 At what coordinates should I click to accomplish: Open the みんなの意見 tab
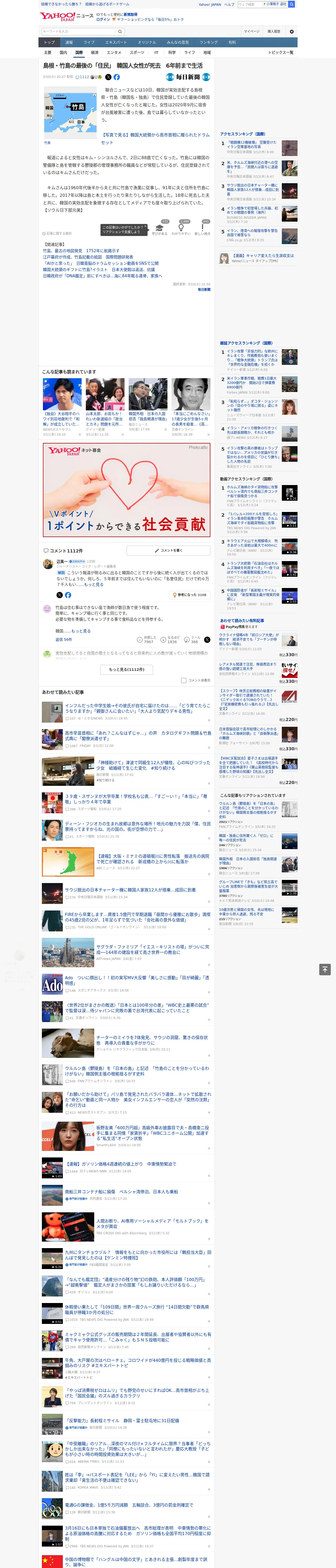click(177, 42)
